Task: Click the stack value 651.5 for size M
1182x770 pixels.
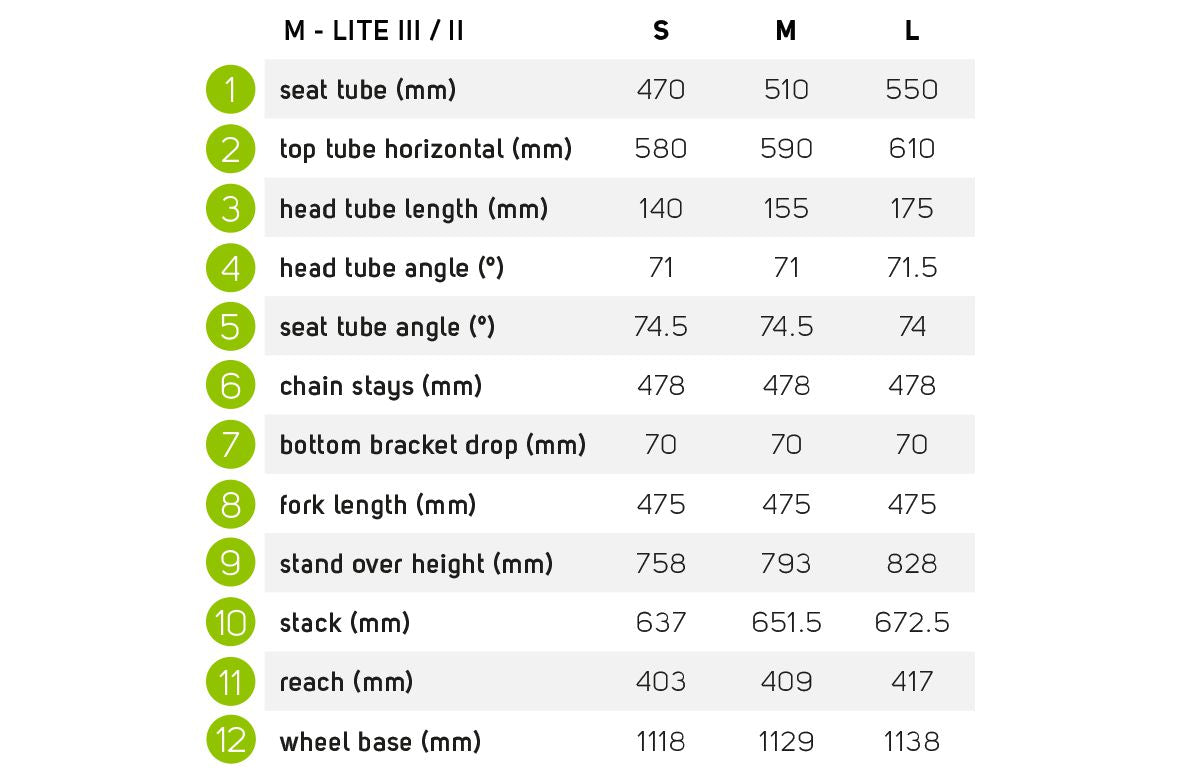Action: [786, 623]
